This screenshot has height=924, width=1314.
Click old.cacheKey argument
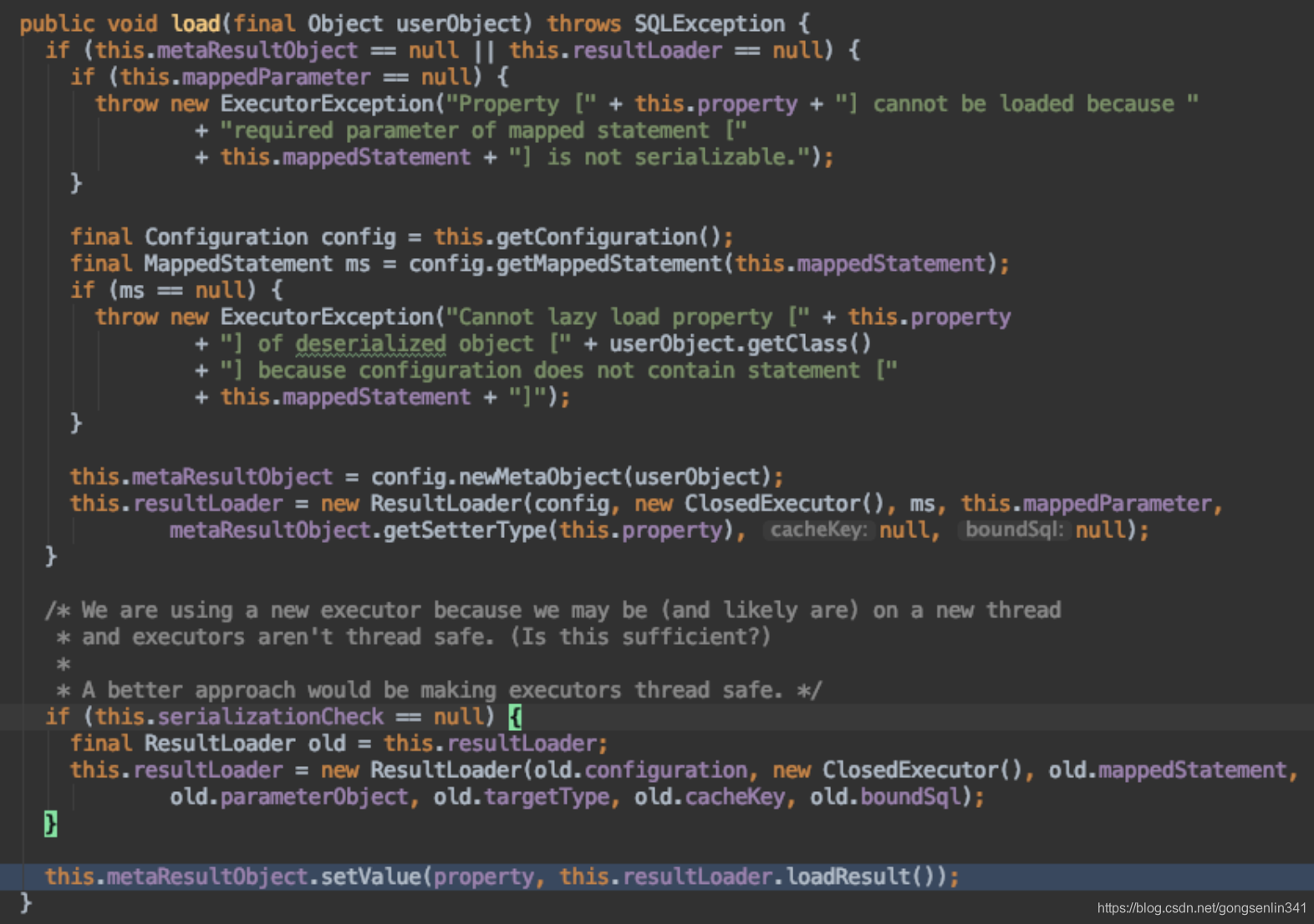pos(710,797)
